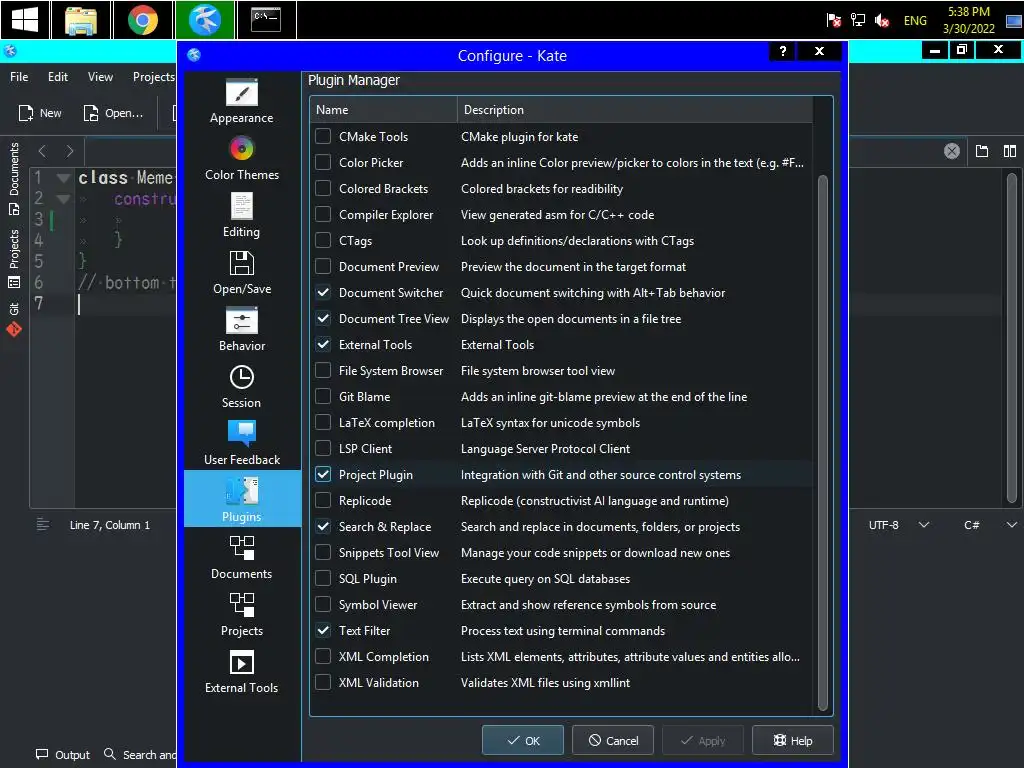Enable the Color Picker plugin
The width and height of the screenshot is (1024, 768).
(323, 163)
